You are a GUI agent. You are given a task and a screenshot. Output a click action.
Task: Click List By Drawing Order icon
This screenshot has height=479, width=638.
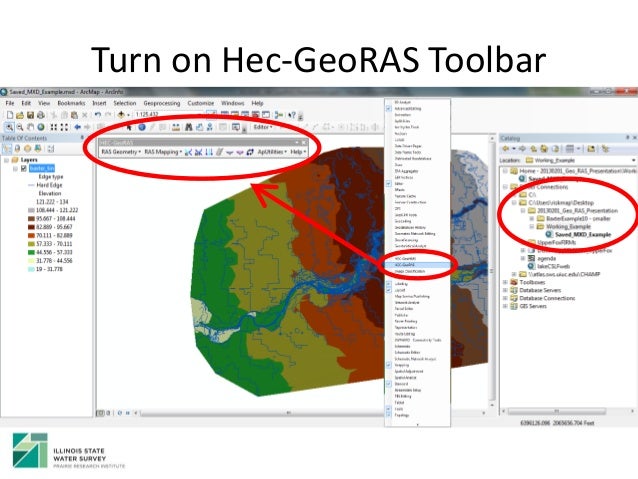(x=7, y=149)
